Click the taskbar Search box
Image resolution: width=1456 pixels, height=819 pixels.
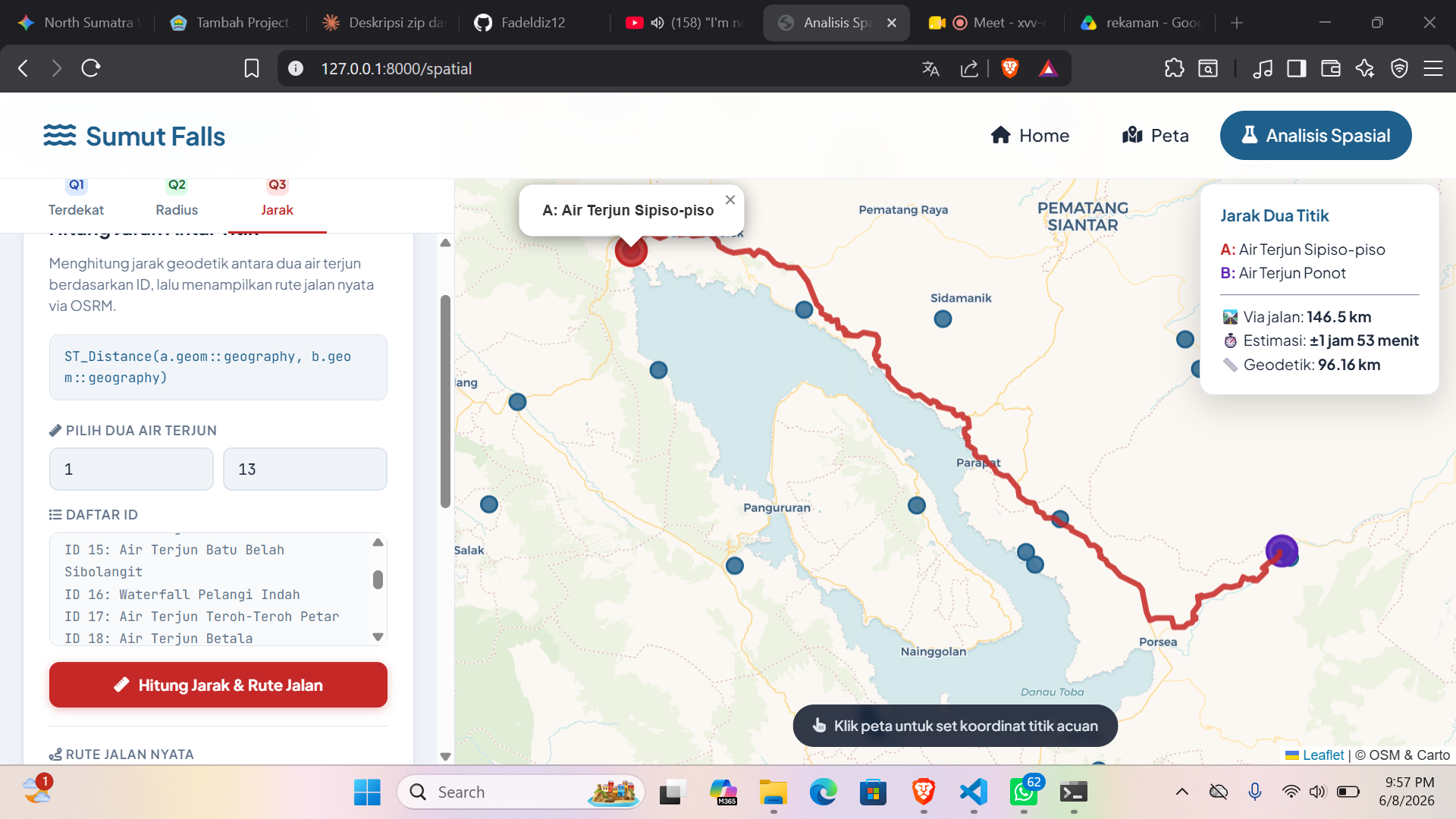[521, 792]
